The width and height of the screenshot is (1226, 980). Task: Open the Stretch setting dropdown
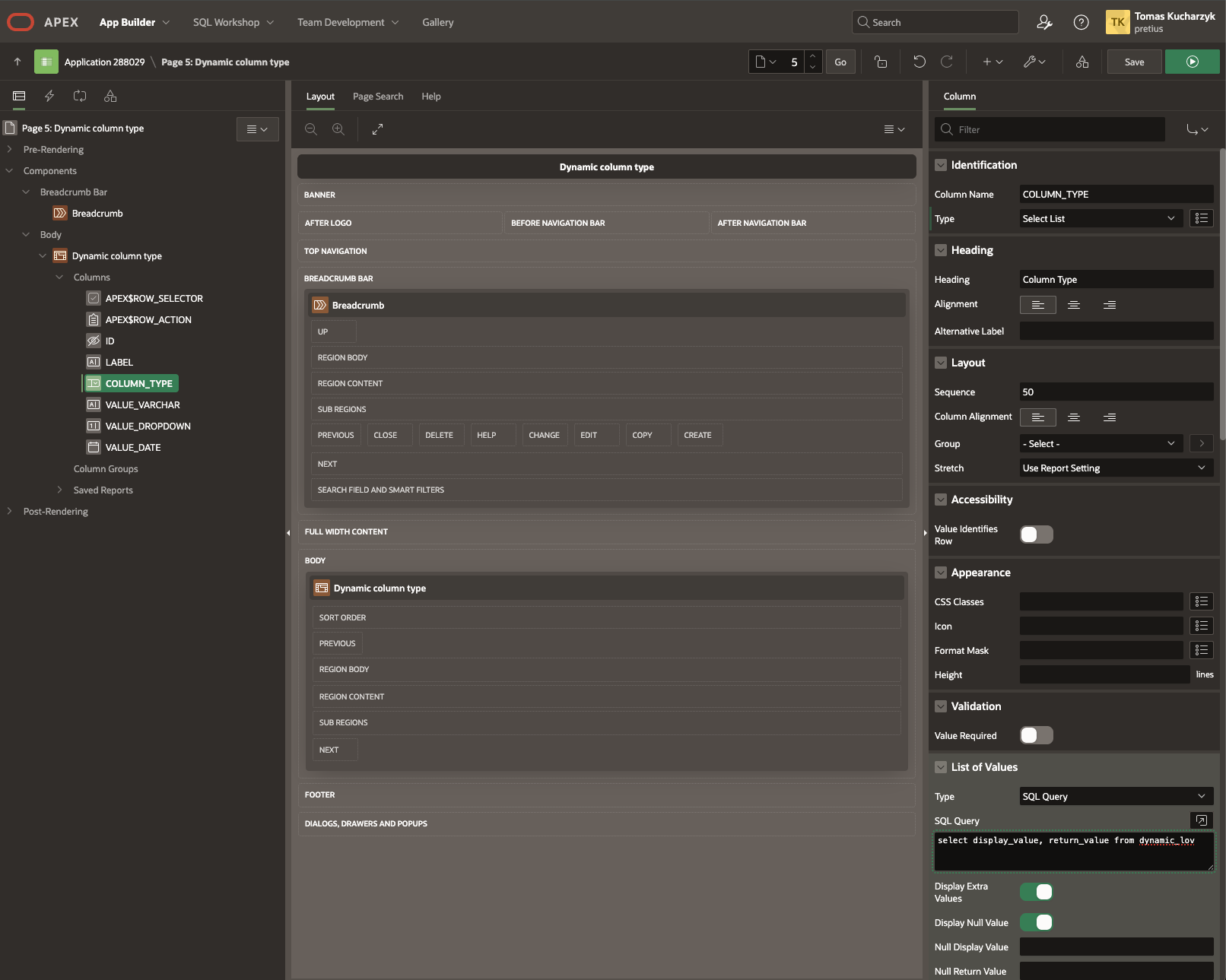1115,468
